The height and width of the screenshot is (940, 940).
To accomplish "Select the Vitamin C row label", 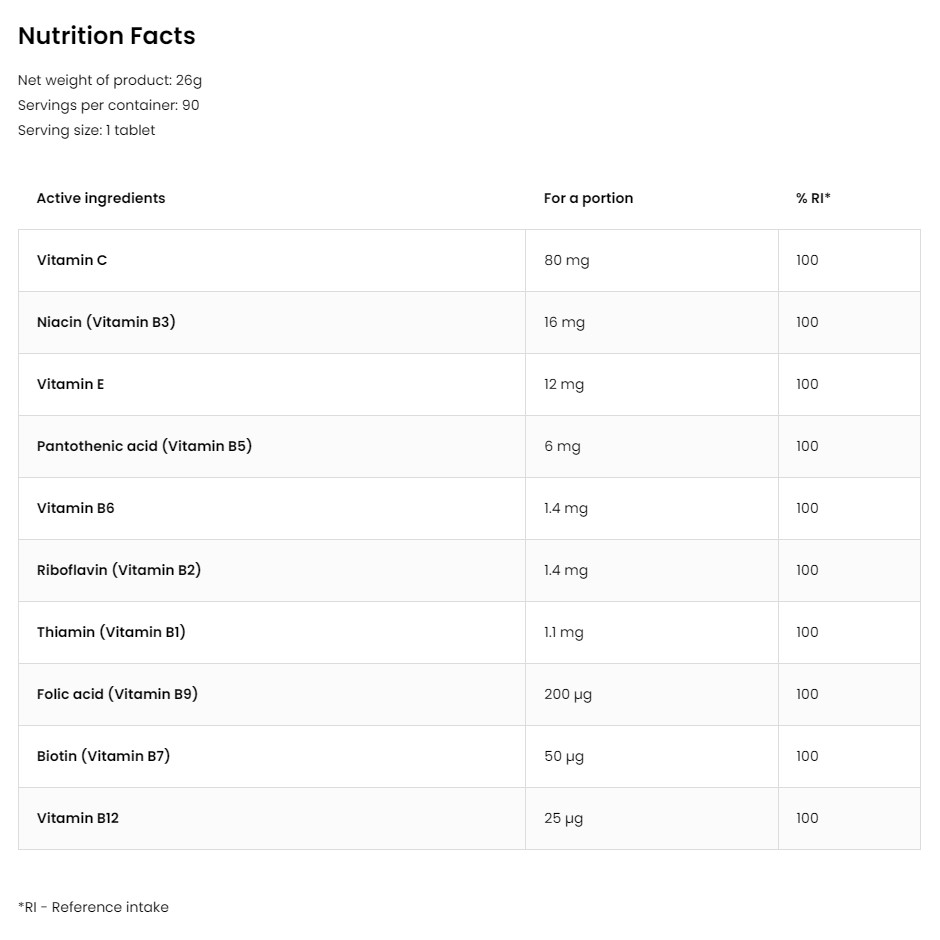I will [72, 260].
